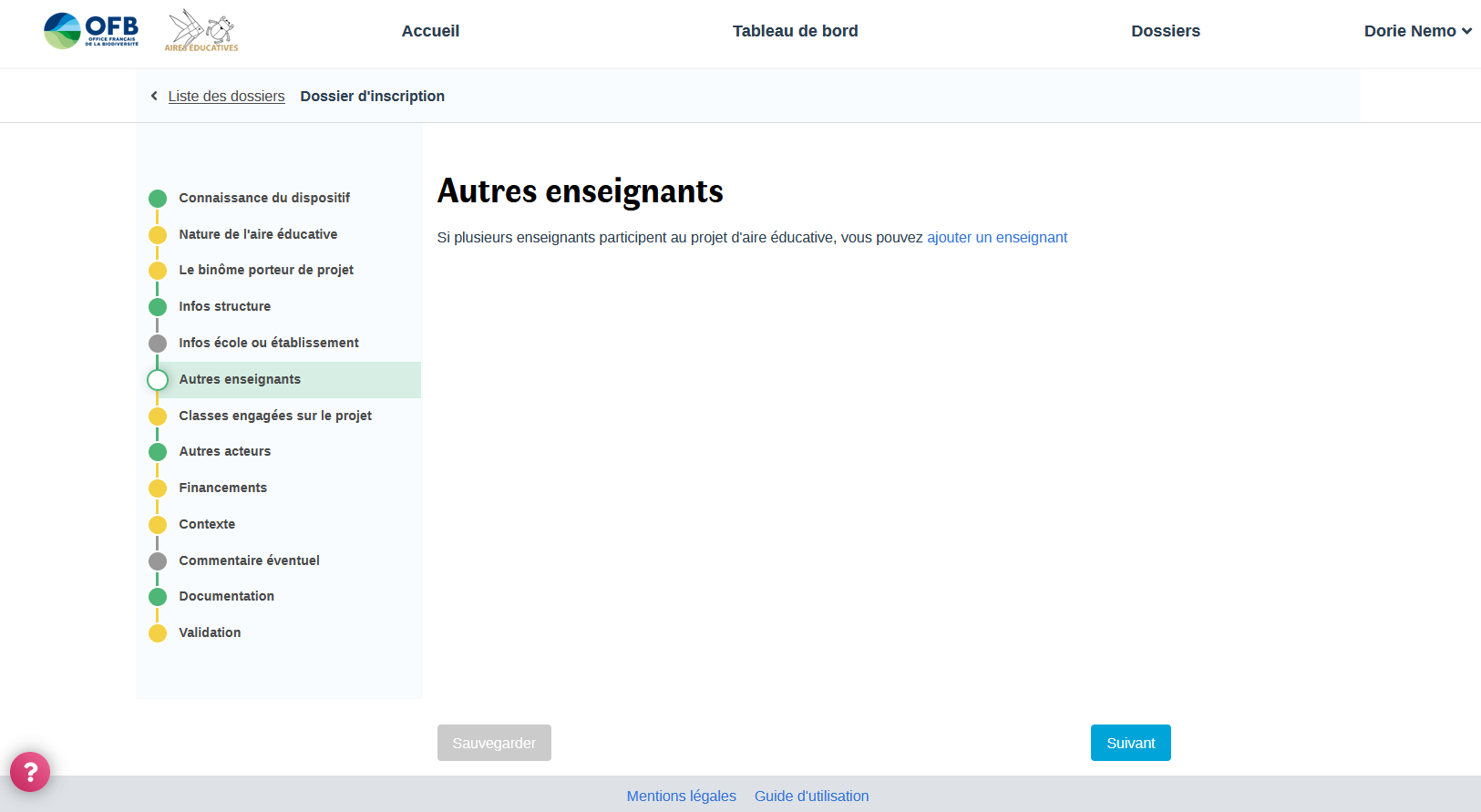The image size is (1481, 812).
Task: Click the green circle for Connaissance du dispositif
Action: point(158,199)
